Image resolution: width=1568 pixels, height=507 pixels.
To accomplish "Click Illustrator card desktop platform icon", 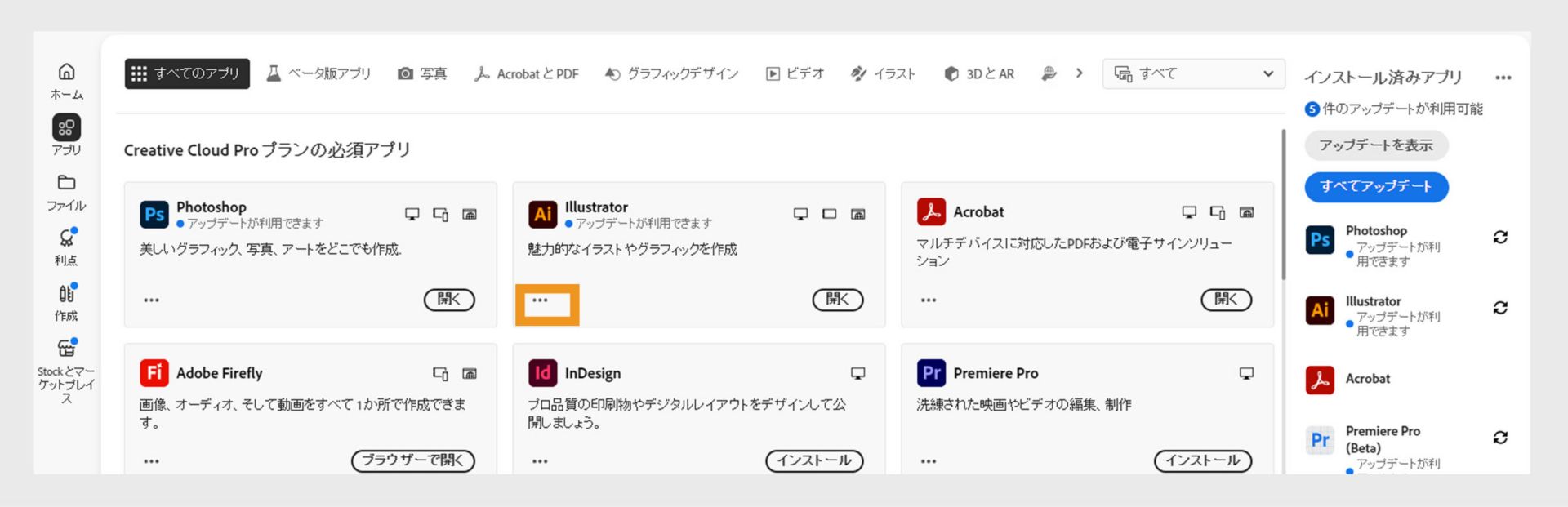I will point(801,214).
